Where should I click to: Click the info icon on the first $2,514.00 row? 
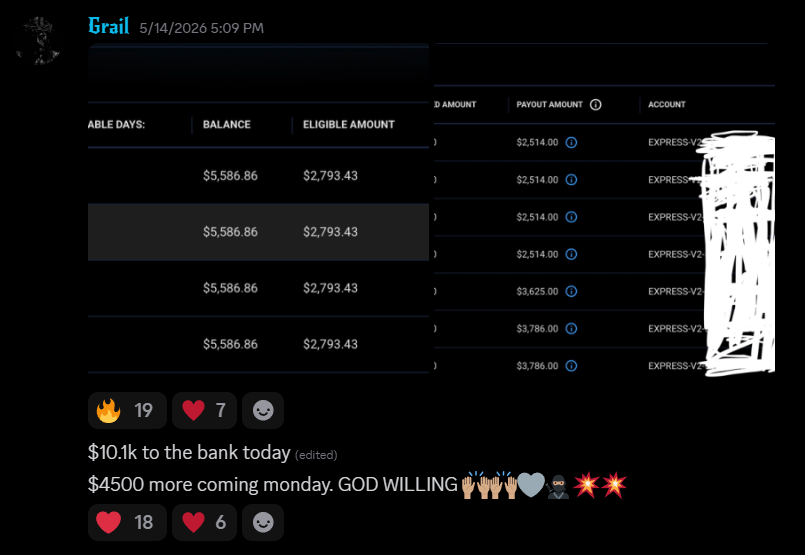click(x=571, y=142)
